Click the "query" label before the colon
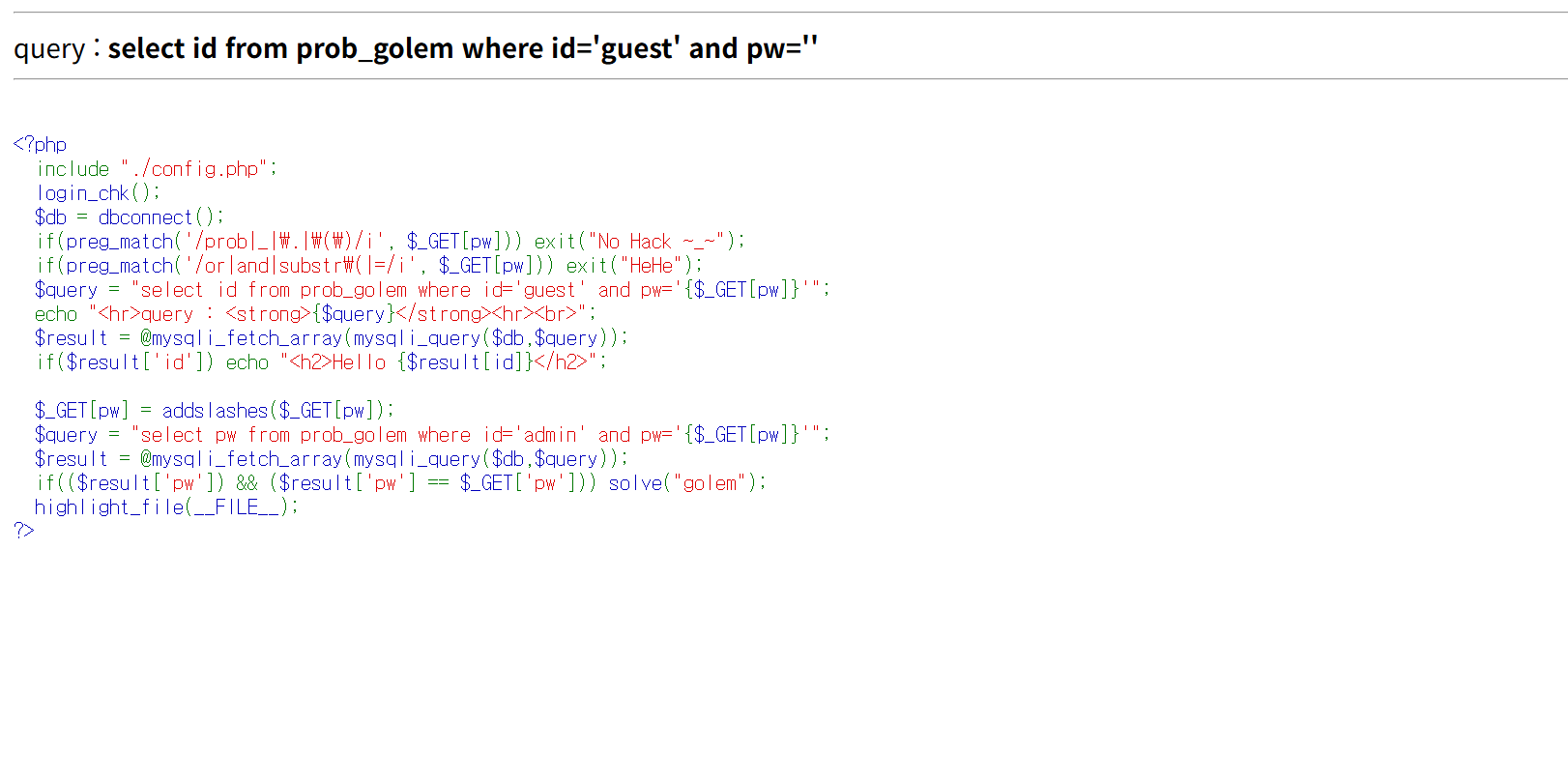The height and width of the screenshot is (781, 1568). (x=49, y=48)
